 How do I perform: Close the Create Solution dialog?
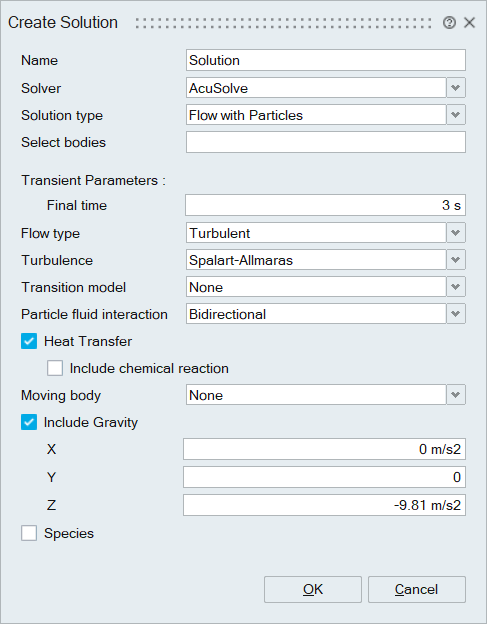point(470,23)
